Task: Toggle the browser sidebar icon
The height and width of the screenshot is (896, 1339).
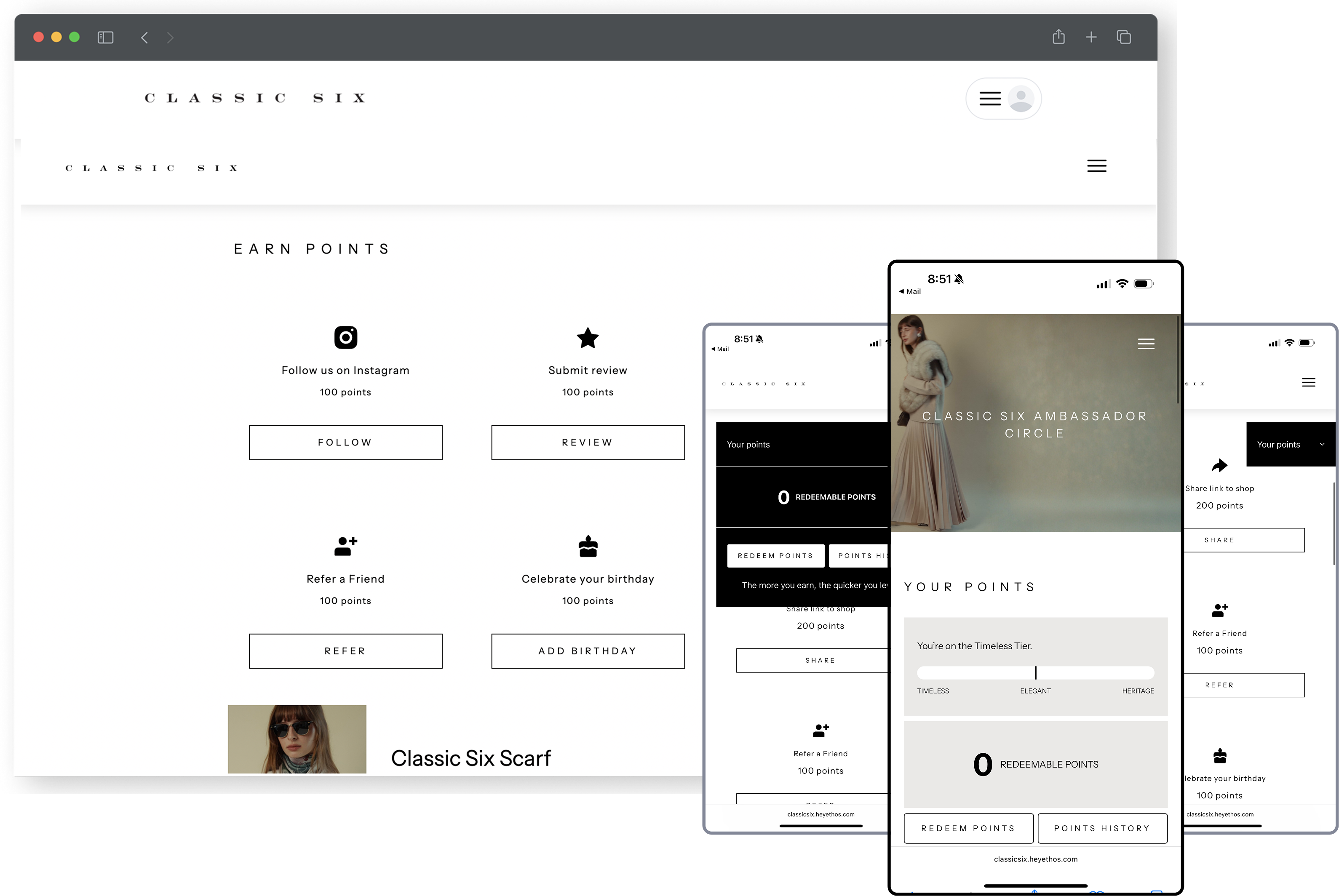Action: click(106, 38)
